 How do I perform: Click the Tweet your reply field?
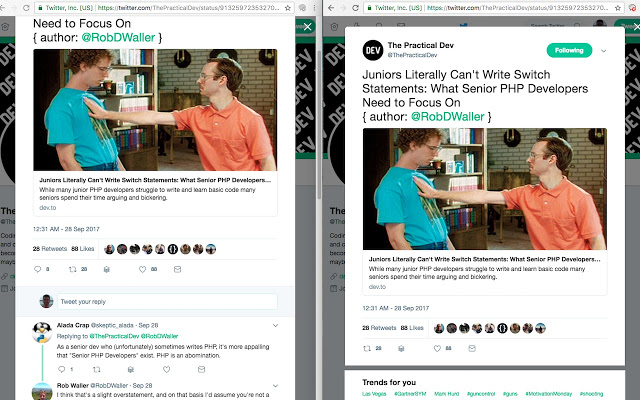click(167, 302)
